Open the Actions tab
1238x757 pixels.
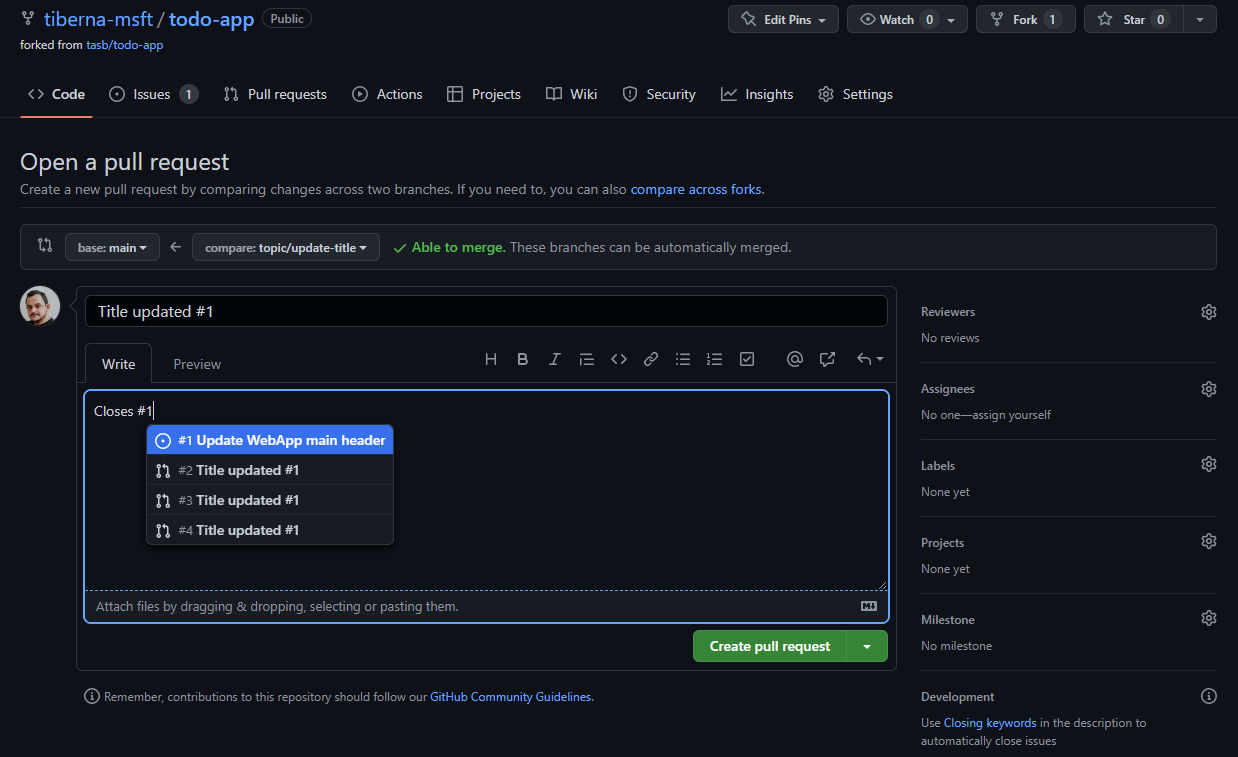[387, 94]
